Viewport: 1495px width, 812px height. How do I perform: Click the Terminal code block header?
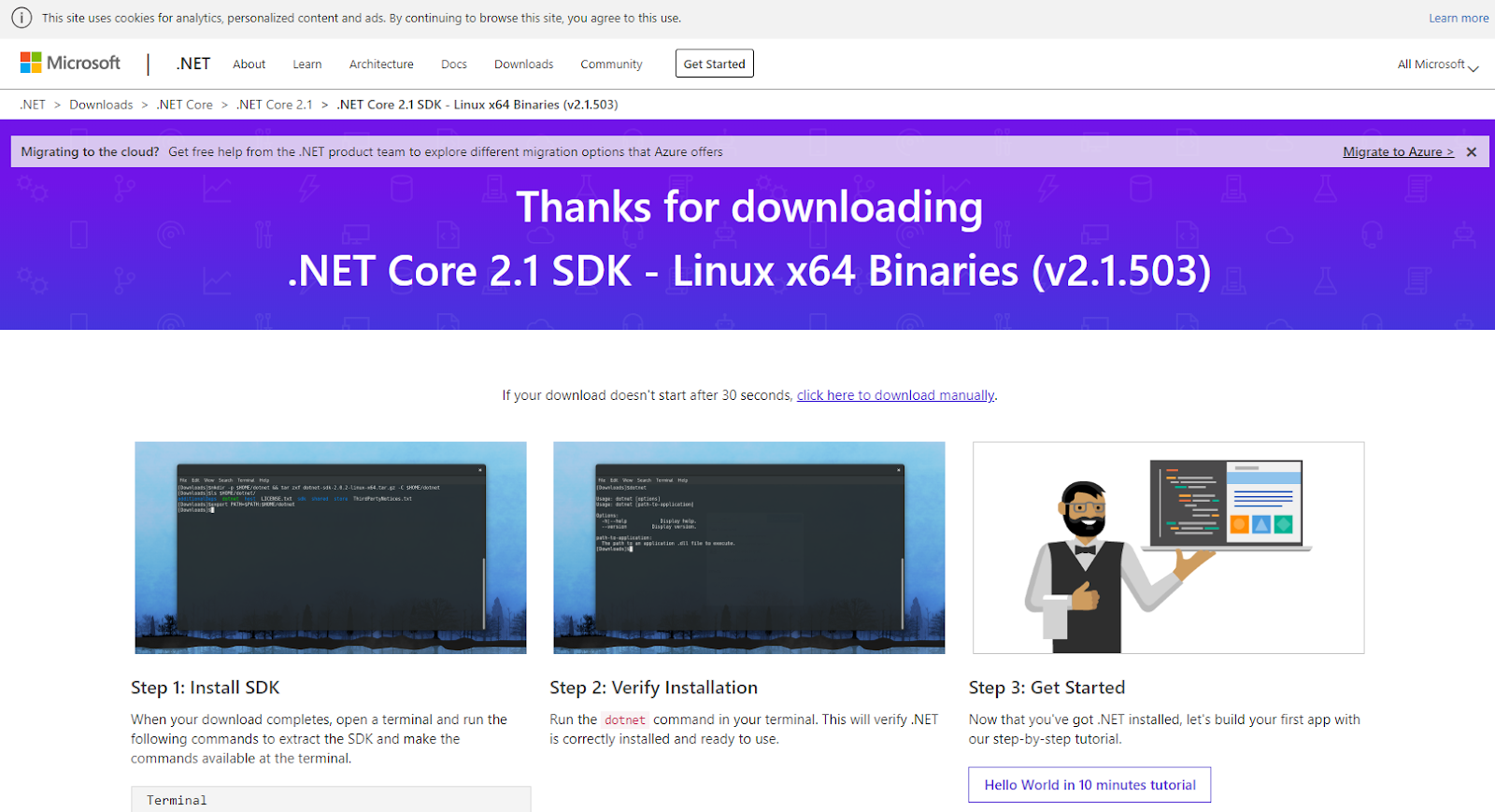[331, 800]
